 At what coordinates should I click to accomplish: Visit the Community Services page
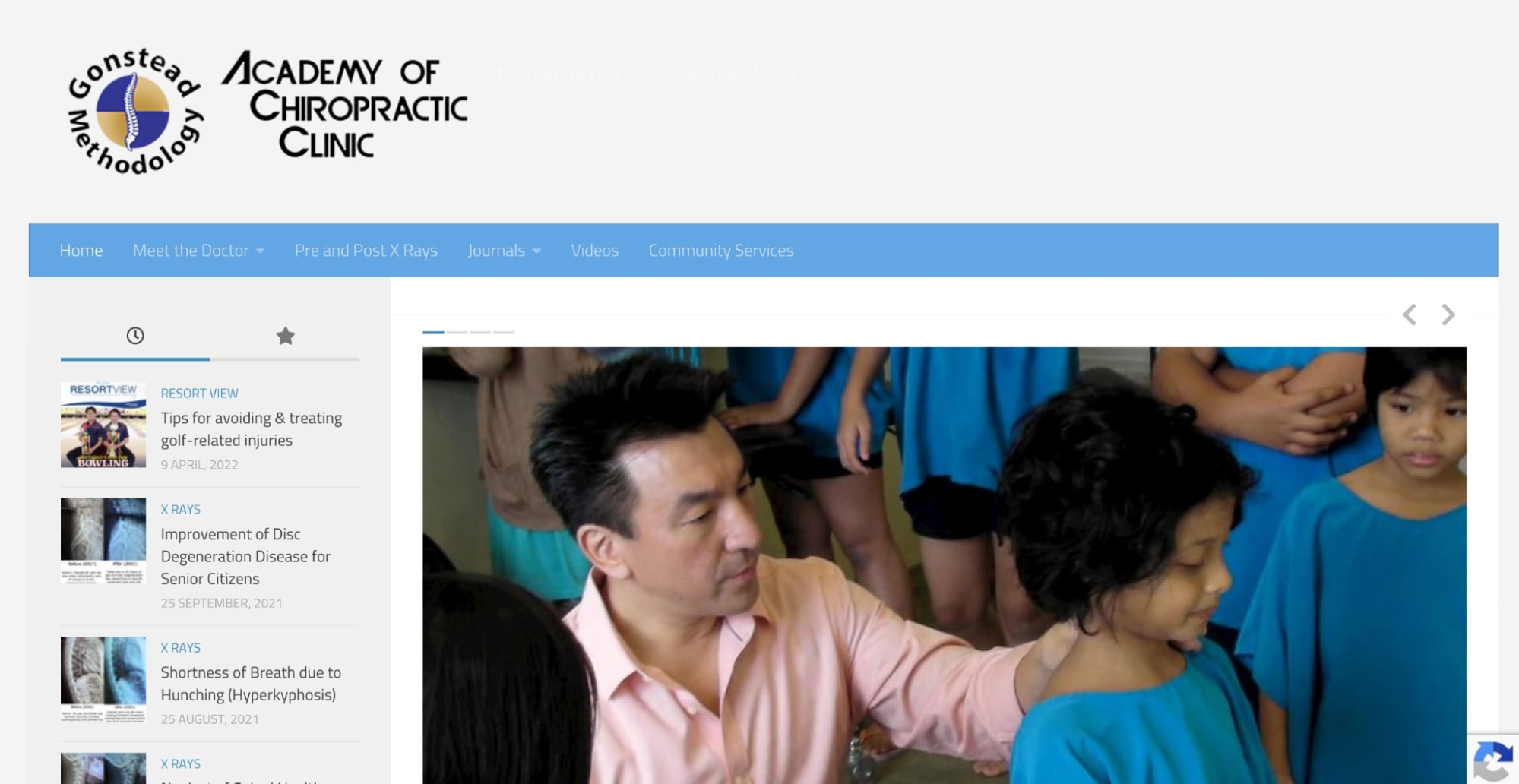[721, 251]
